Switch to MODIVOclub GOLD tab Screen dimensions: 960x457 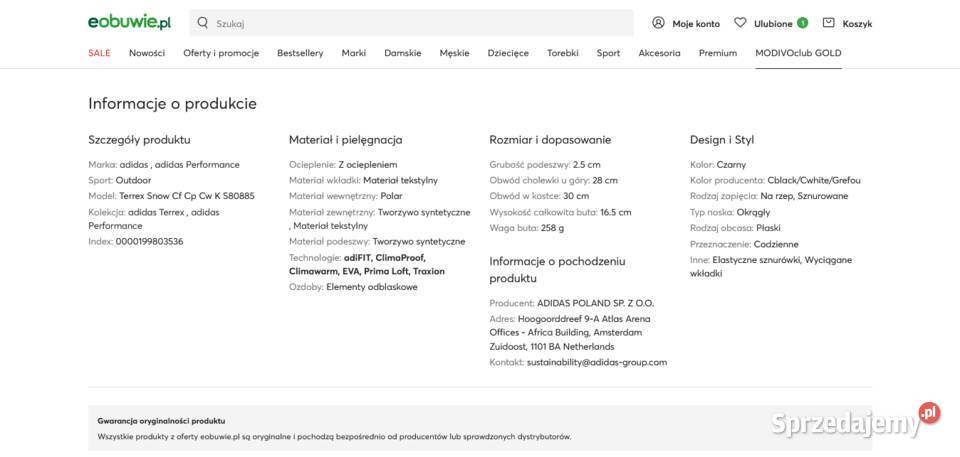798,53
